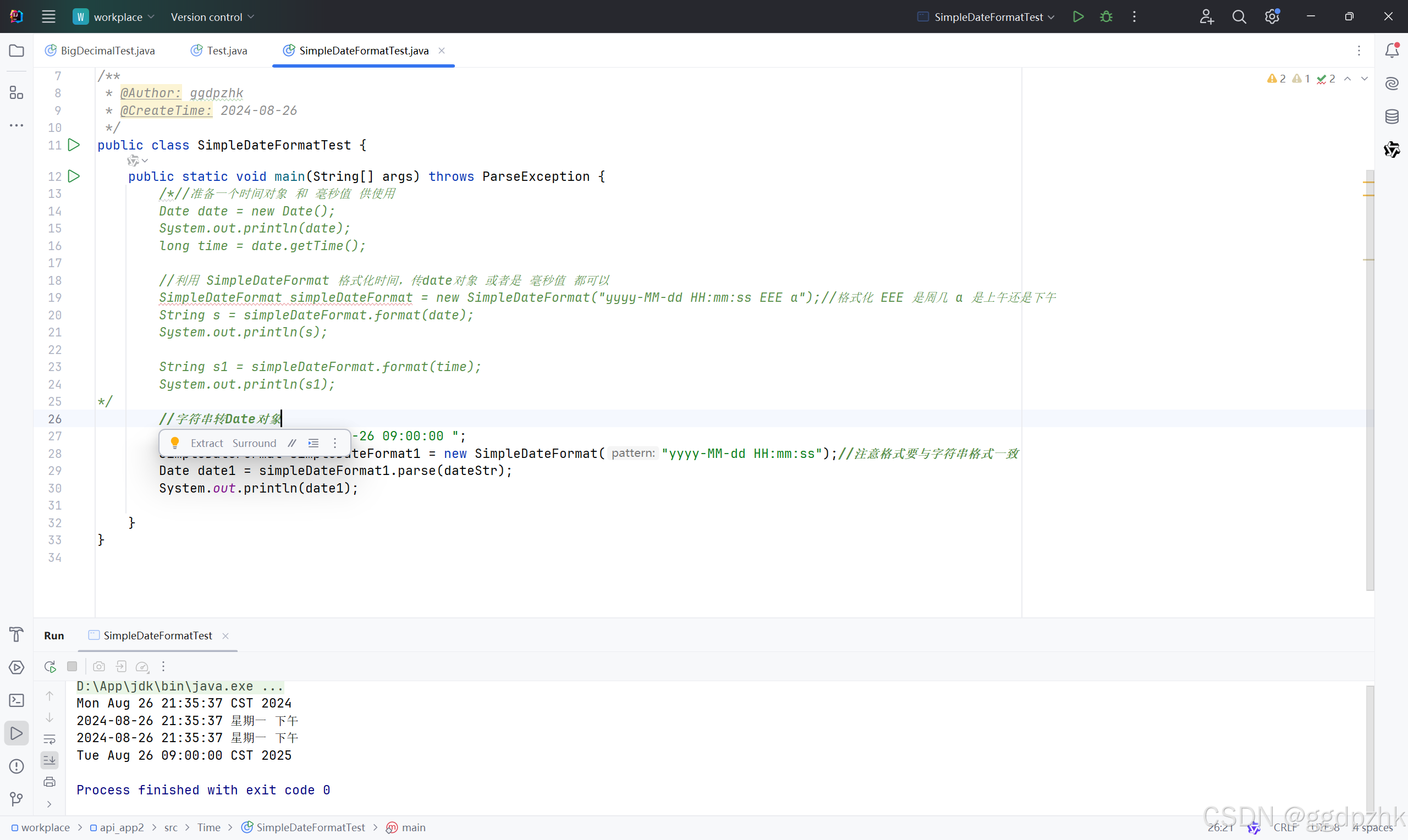Click the Run button to execute code
The image size is (1408, 840).
click(1078, 16)
